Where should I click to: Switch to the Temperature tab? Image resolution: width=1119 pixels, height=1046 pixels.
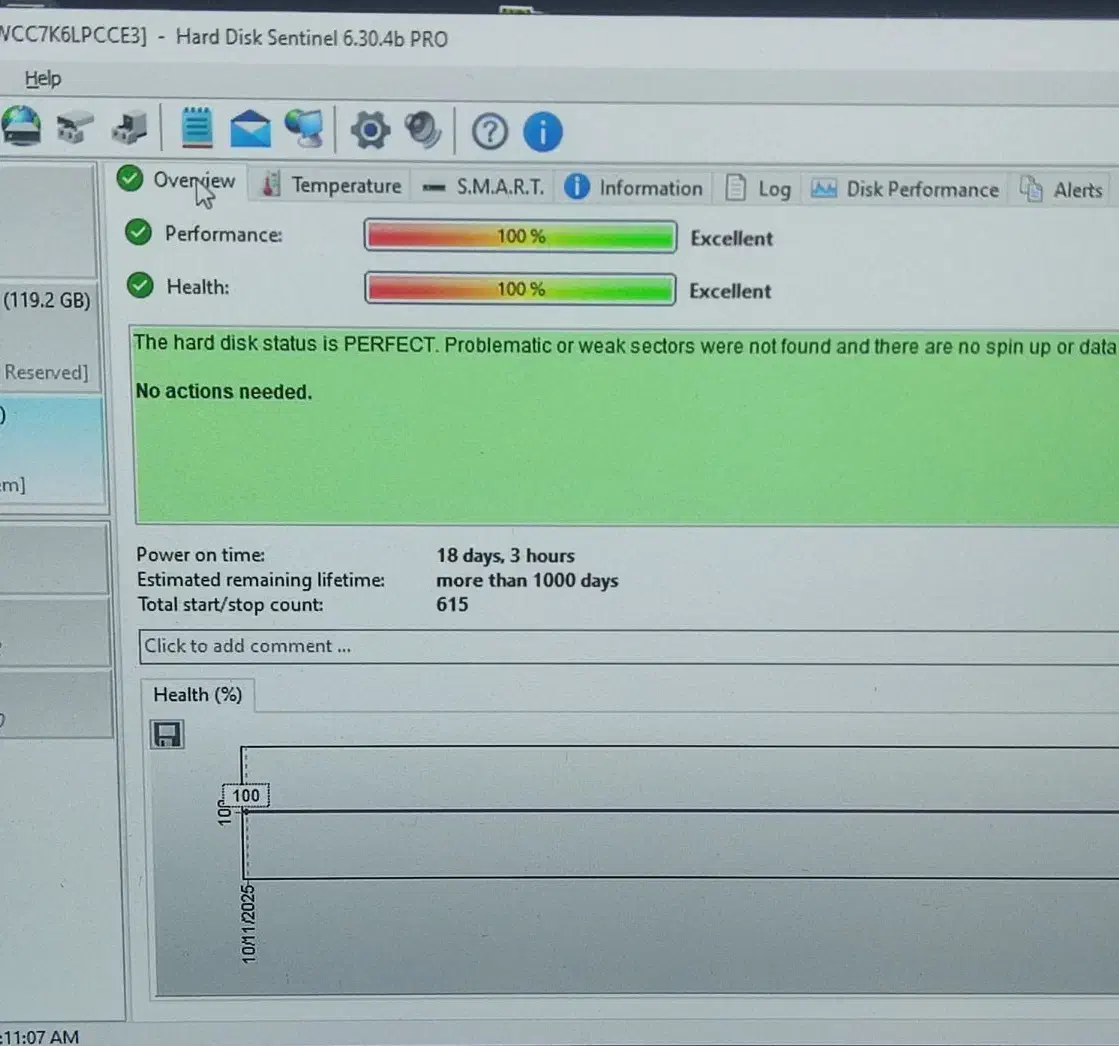331,186
